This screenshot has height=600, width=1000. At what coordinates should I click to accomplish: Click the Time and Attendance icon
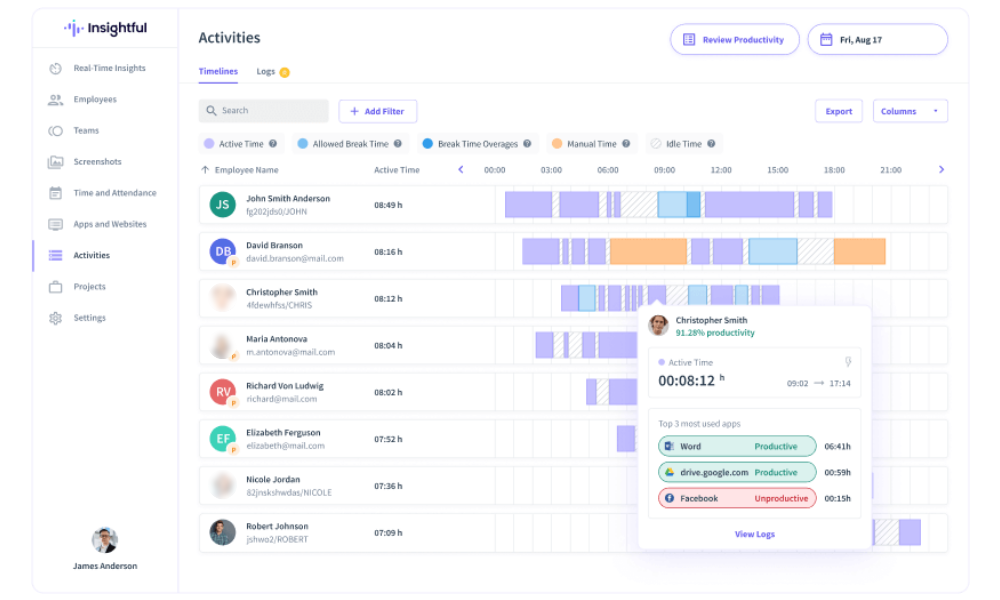(x=55, y=193)
